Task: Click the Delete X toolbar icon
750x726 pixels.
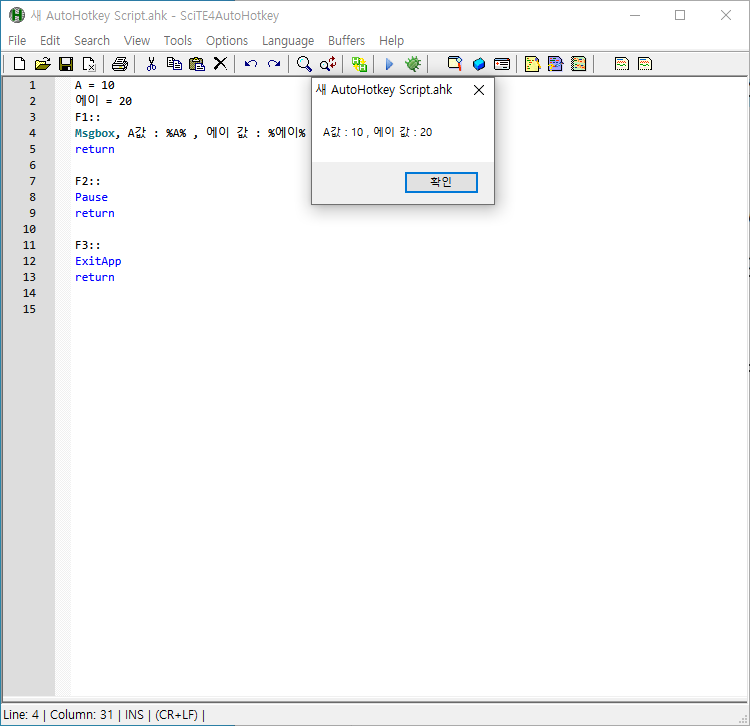Action: pyautogui.click(x=220, y=64)
